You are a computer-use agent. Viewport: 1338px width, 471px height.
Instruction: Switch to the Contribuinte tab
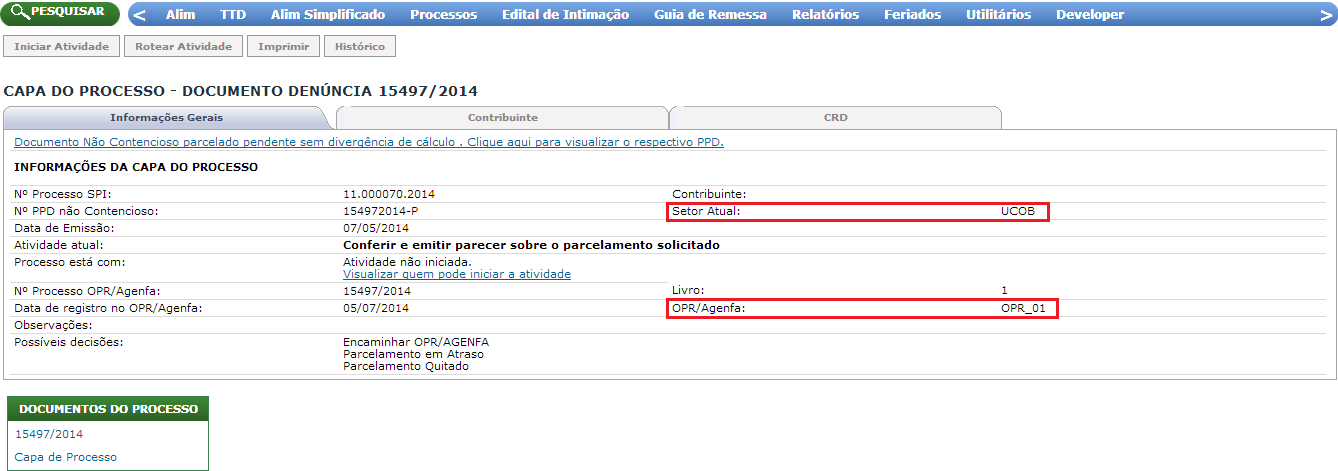pyautogui.click(x=502, y=118)
